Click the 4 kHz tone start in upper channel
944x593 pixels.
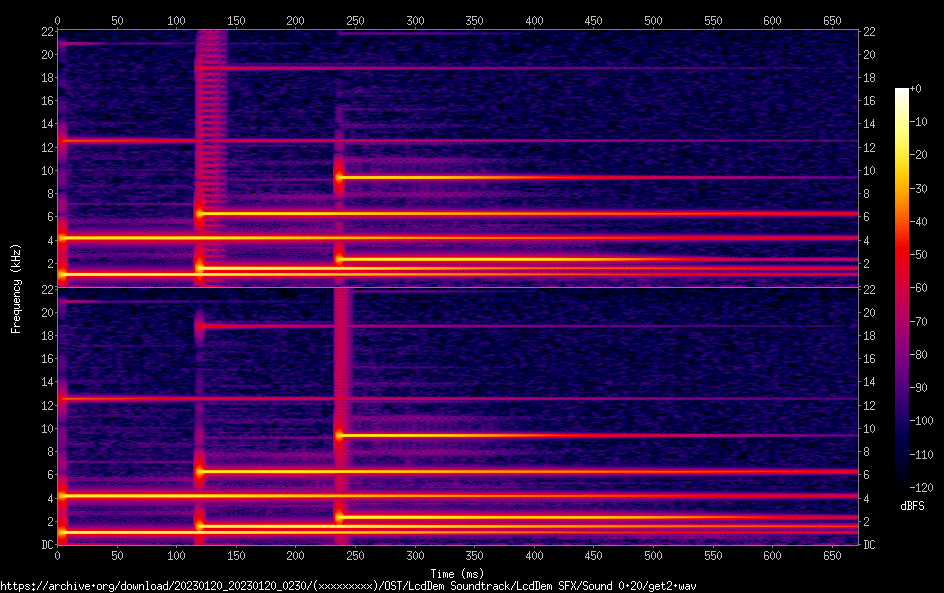click(x=62, y=238)
